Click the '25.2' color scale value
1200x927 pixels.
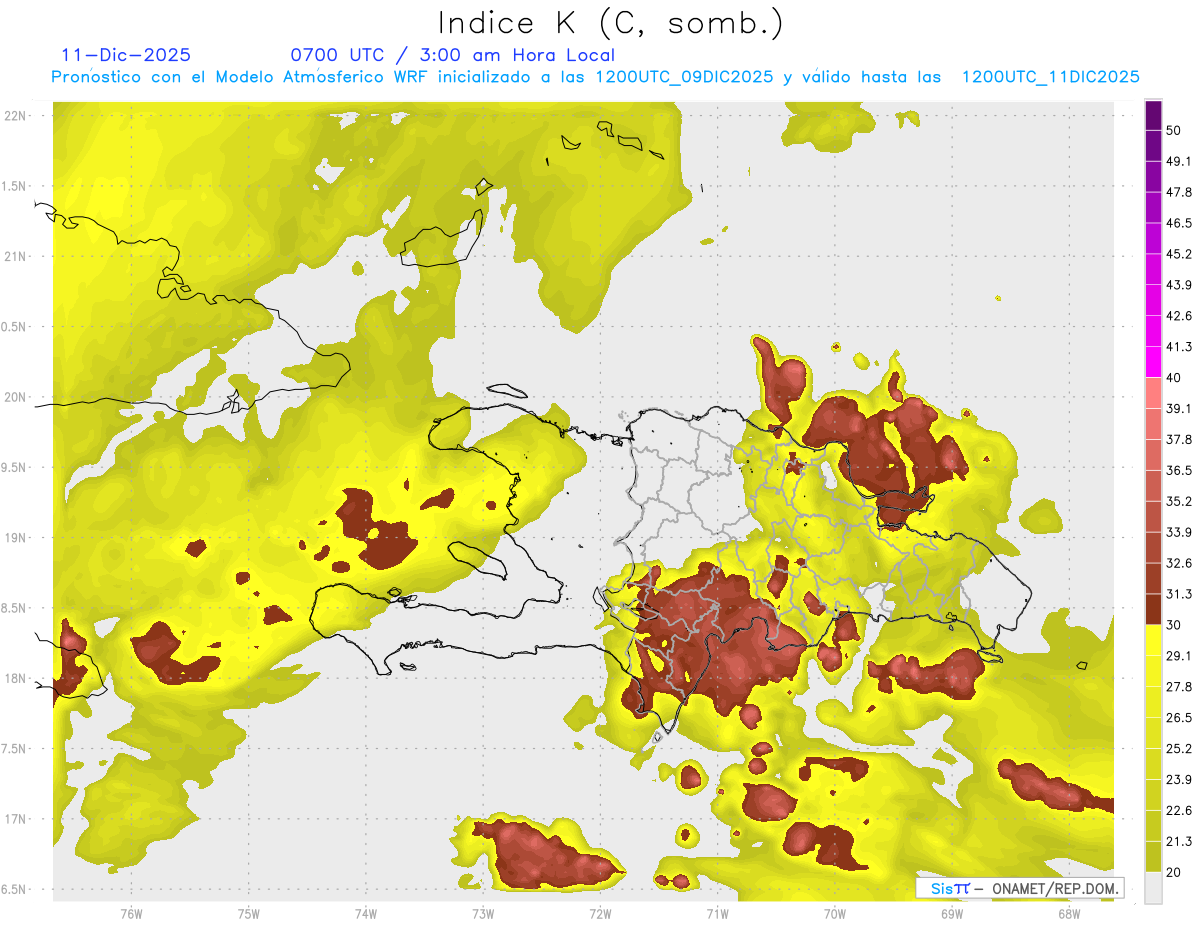tap(1179, 748)
